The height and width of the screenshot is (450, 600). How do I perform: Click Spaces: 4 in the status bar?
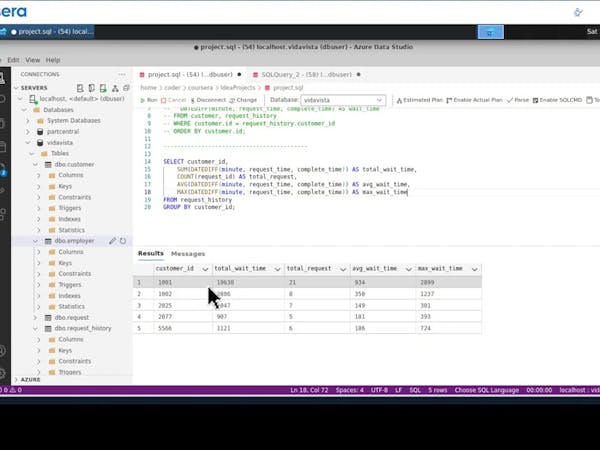[350, 390]
